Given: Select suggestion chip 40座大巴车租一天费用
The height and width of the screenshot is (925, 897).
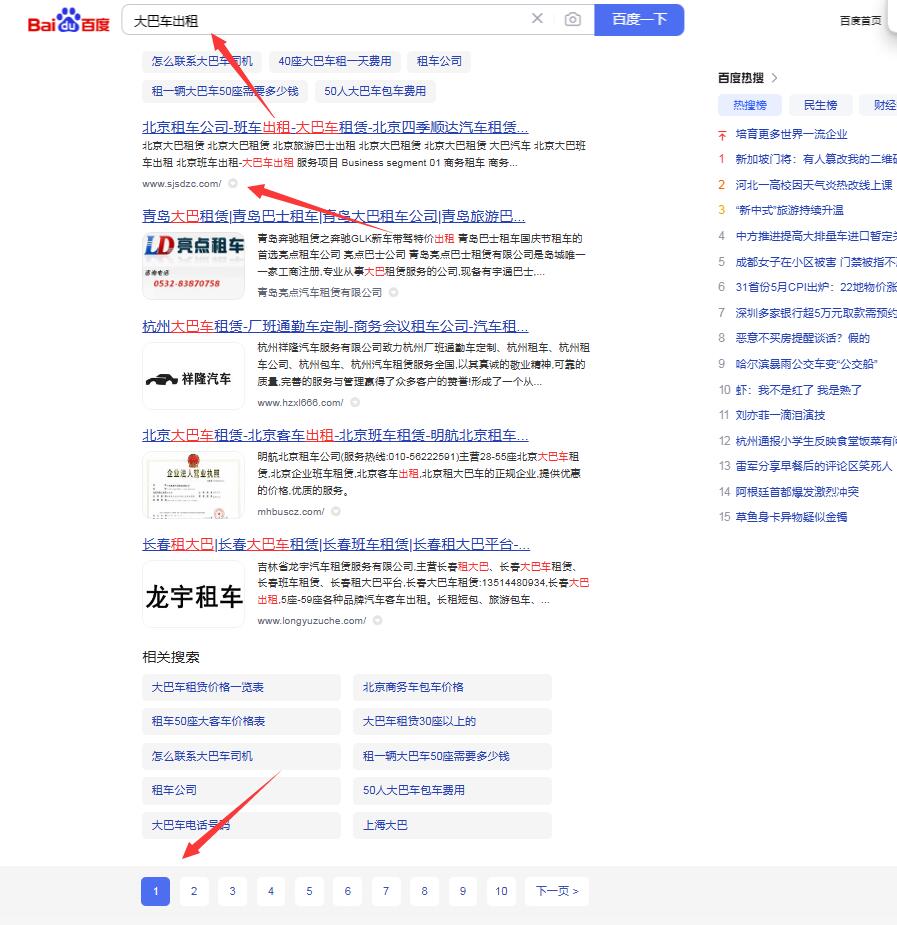Looking at the screenshot, I should (334, 61).
